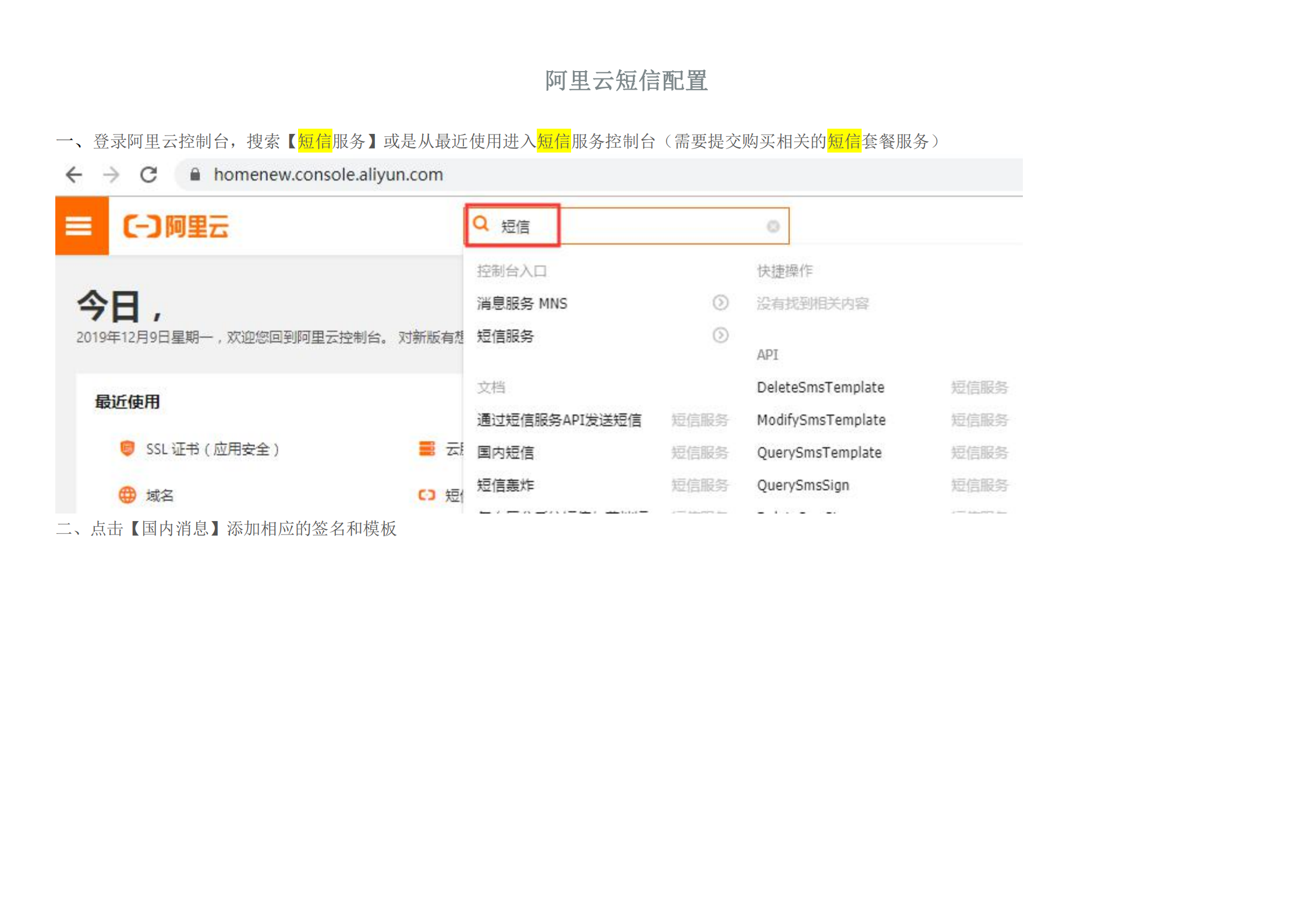Open the 短信轰炸 document
The image size is (1307, 924).
pyautogui.click(x=505, y=485)
